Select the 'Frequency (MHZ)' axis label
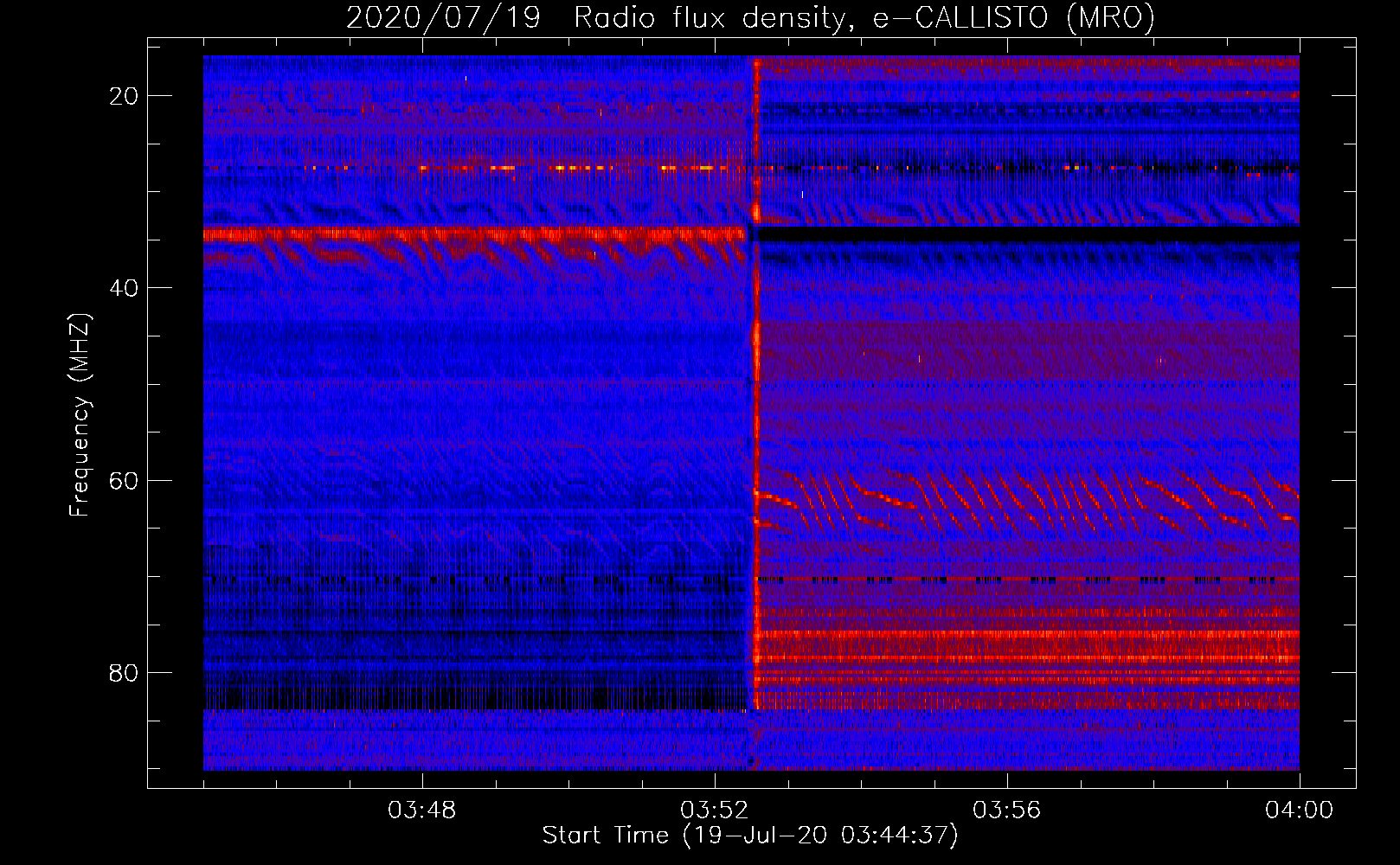This screenshot has width=1400, height=865. (x=80, y=415)
